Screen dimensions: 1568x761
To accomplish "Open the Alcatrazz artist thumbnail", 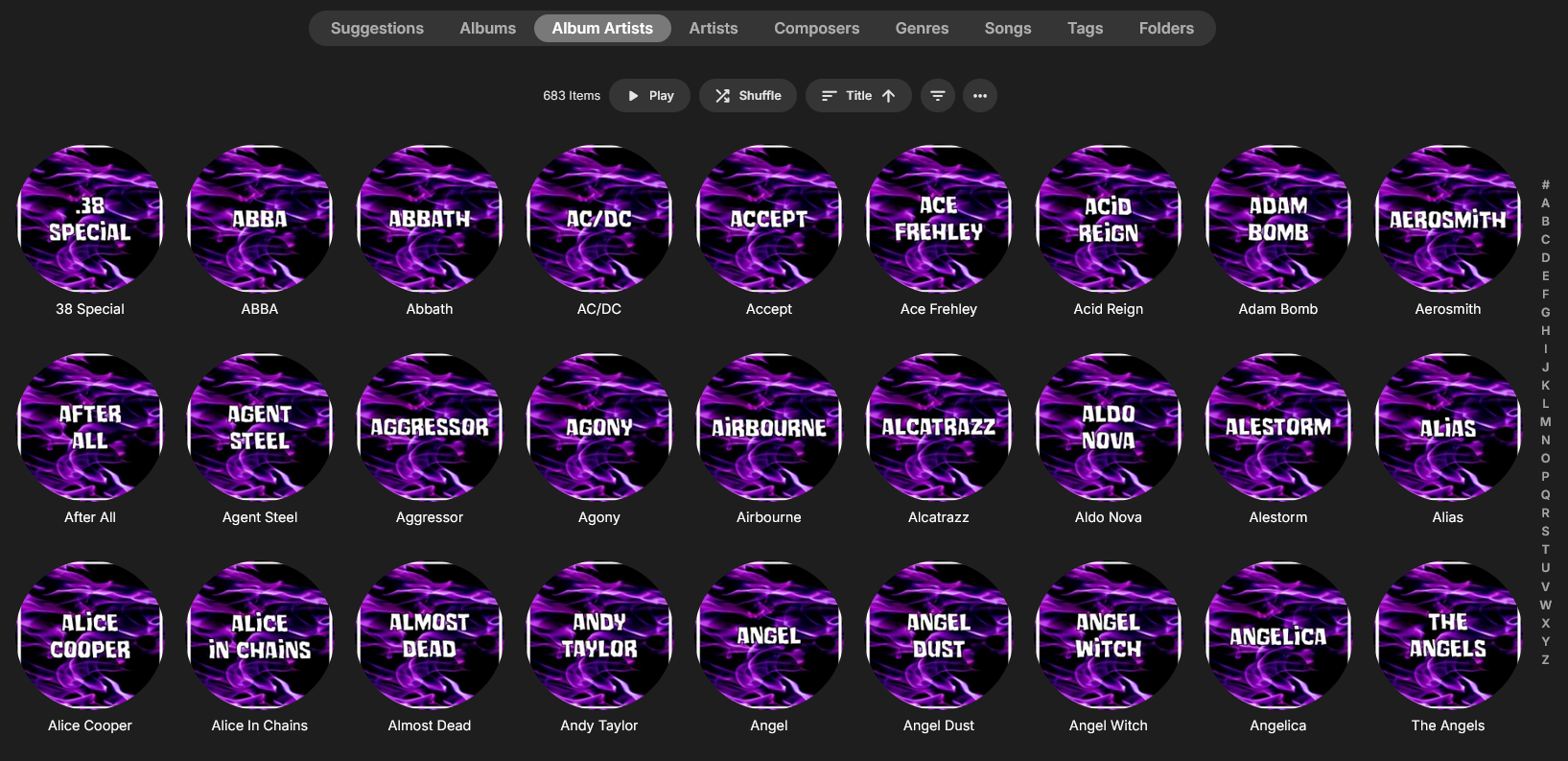I will click(x=939, y=427).
